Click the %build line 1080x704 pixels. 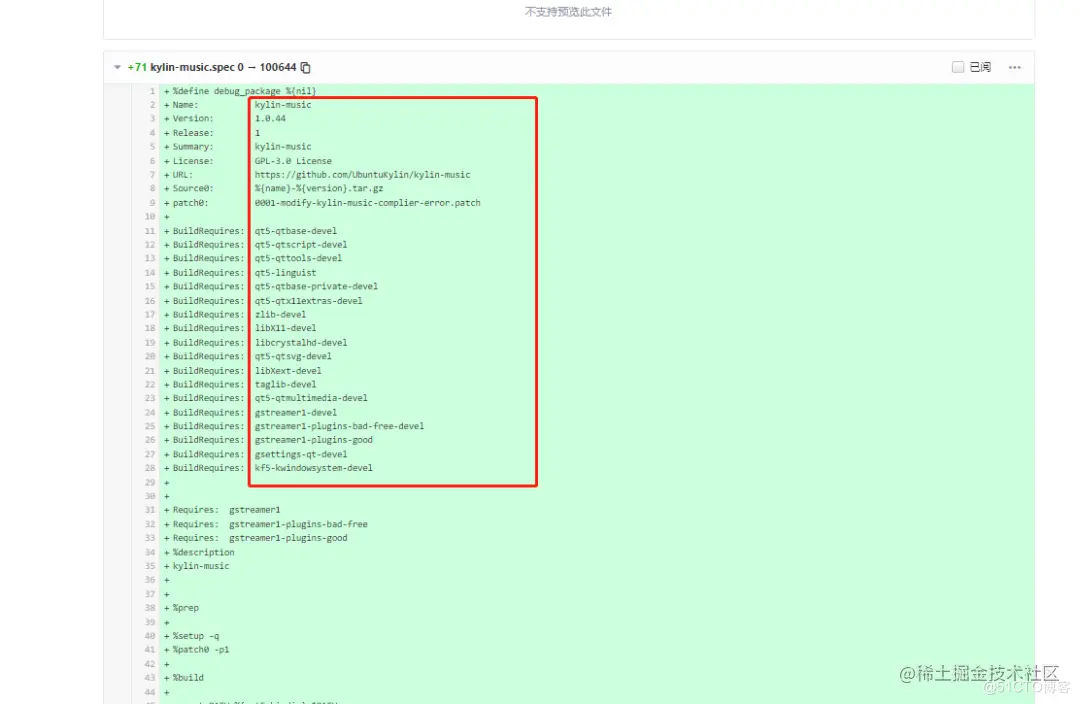coord(184,678)
